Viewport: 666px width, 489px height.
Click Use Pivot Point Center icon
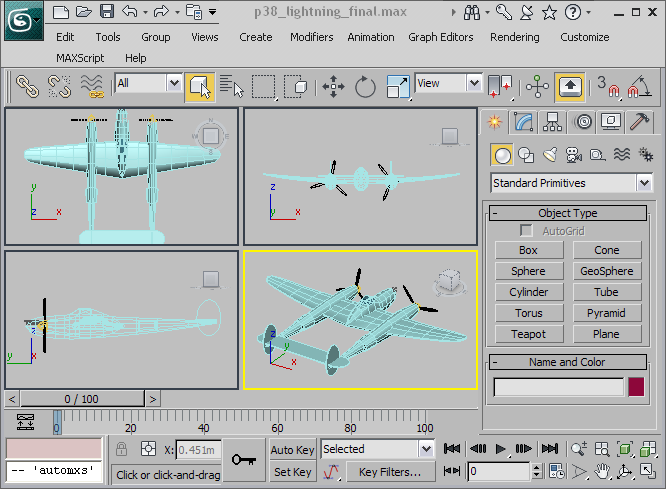pyautogui.click(x=500, y=87)
